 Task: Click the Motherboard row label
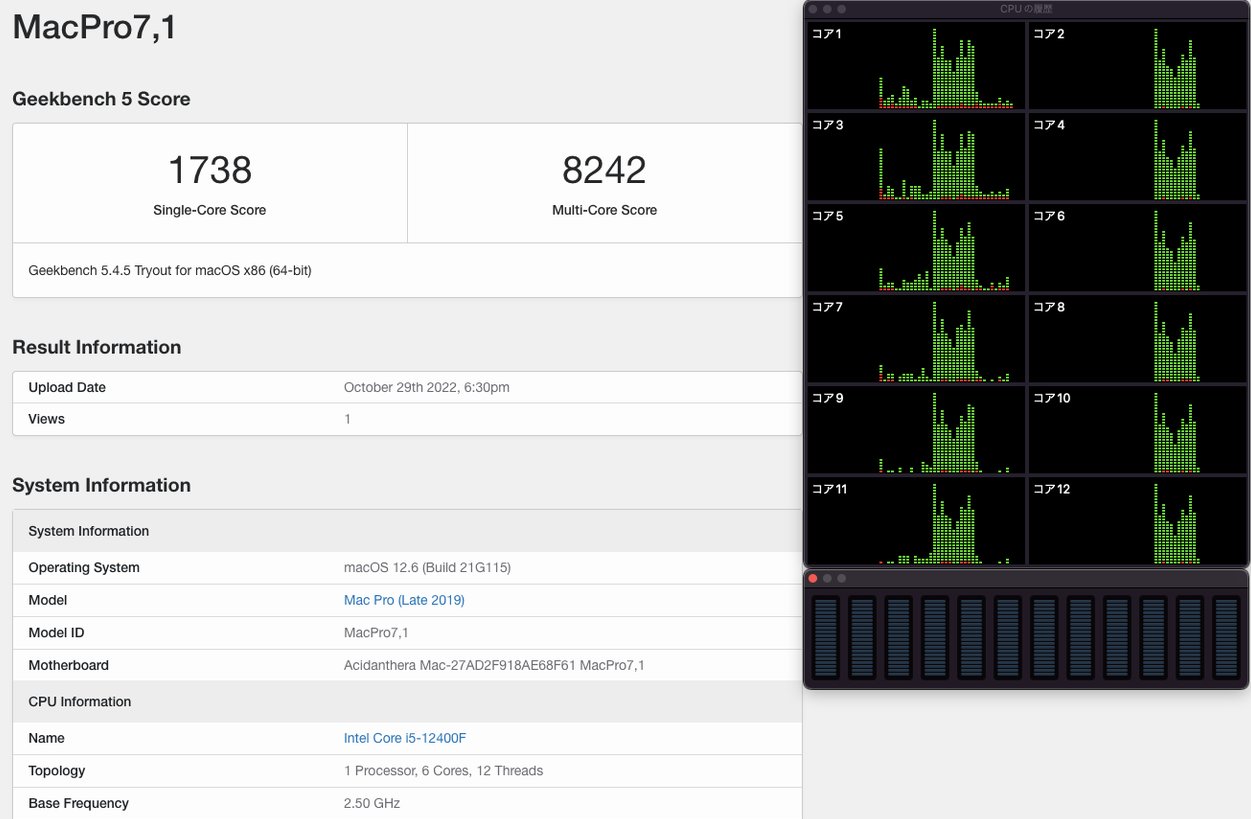point(69,665)
